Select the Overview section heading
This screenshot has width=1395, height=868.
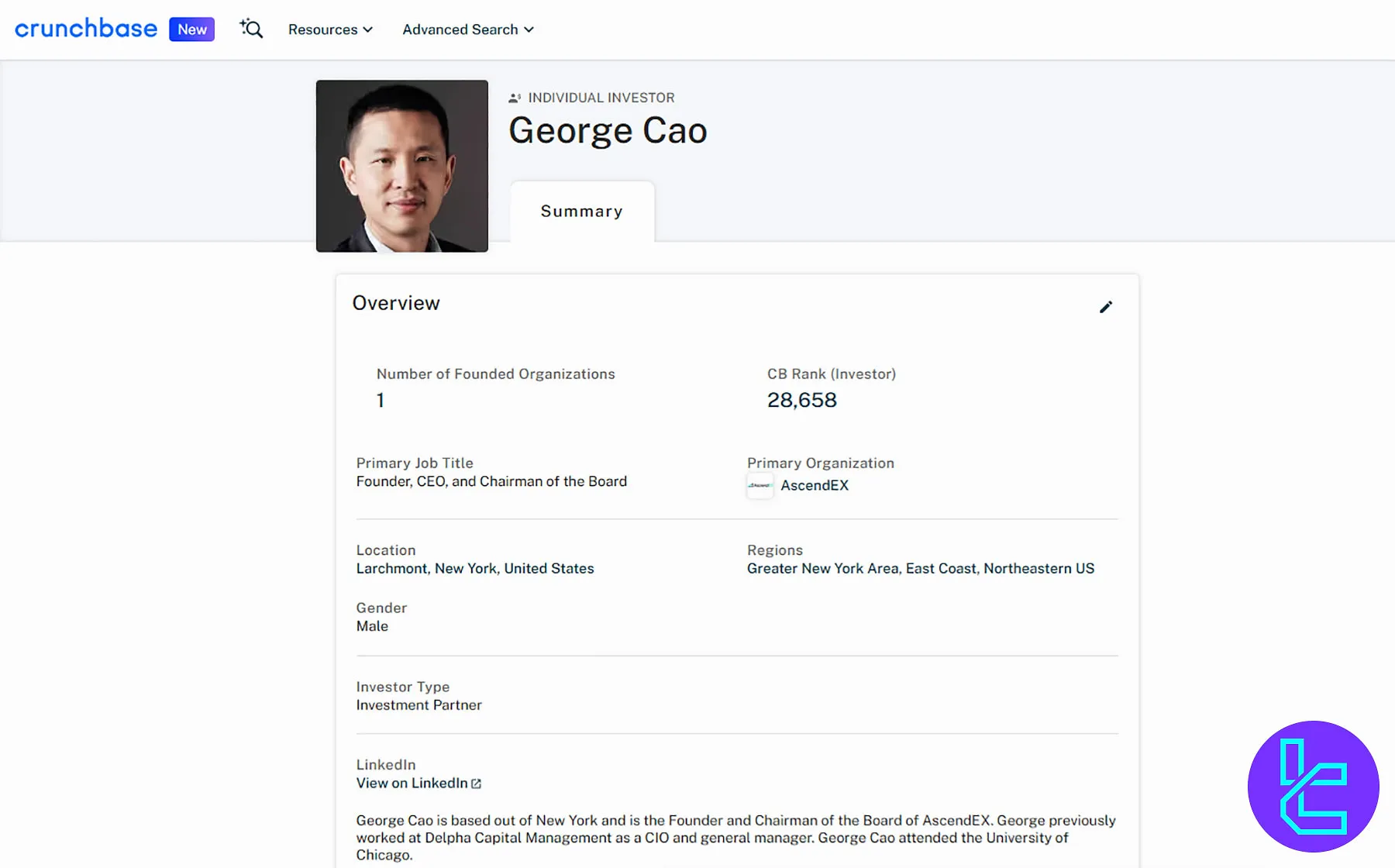[x=396, y=303]
